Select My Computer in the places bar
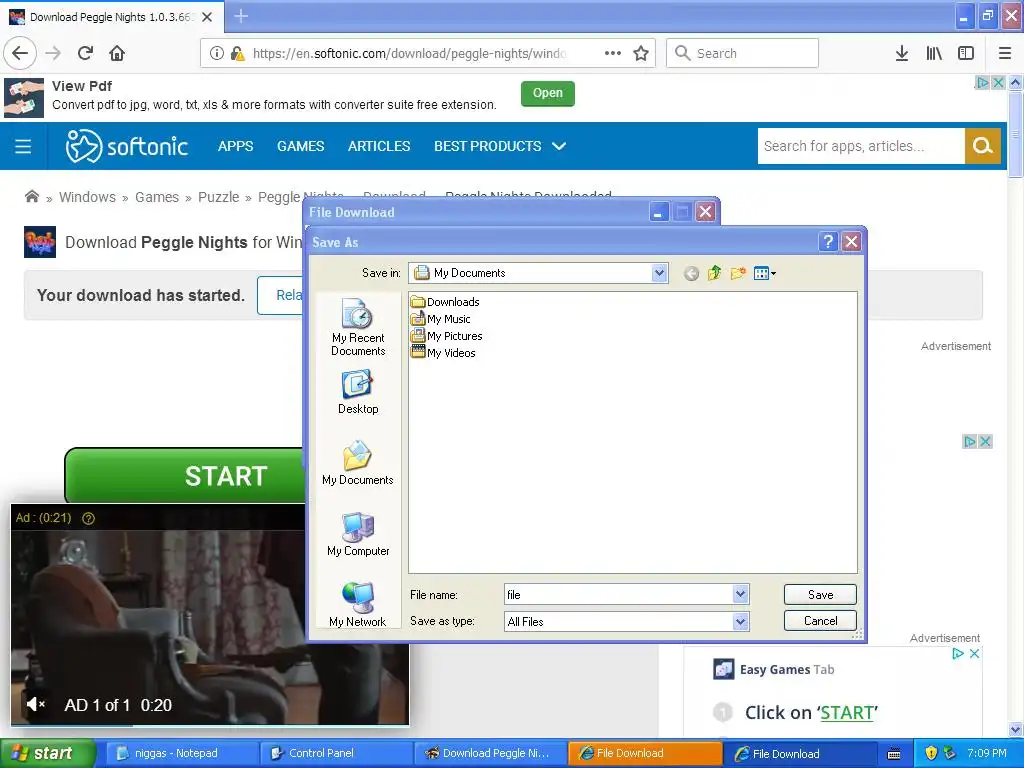Image resolution: width=1024 pixels, height=768 pixels. pyautogui.click(x=358, y=534)
